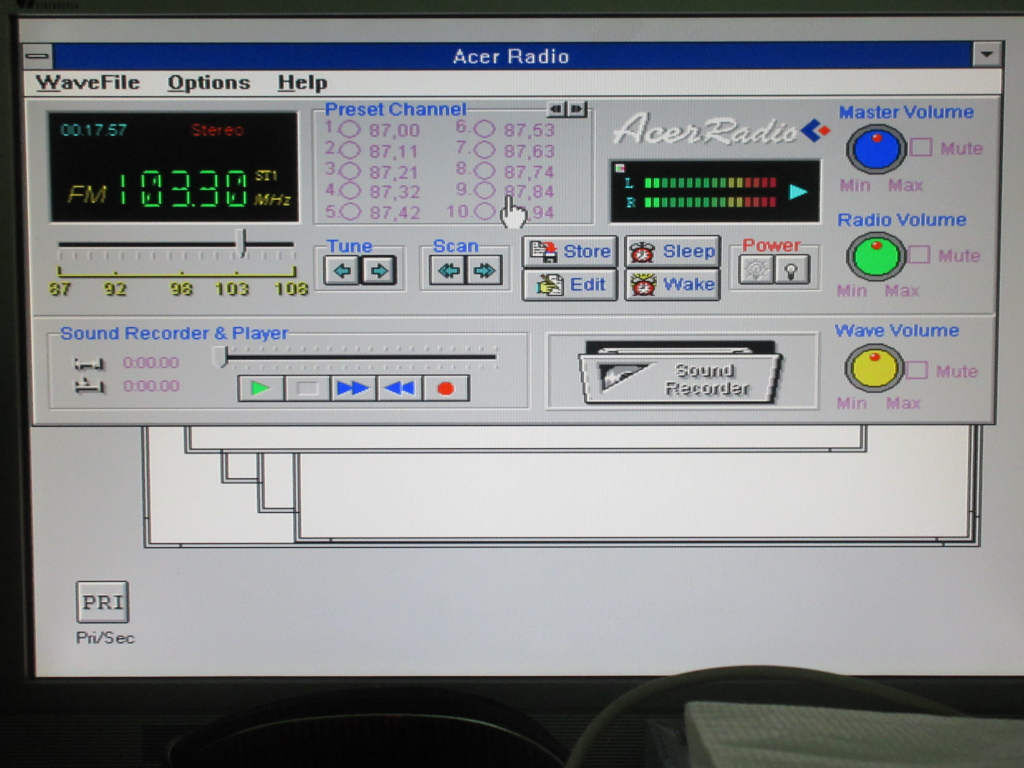Mute the Wave Volume

[916, 370]
